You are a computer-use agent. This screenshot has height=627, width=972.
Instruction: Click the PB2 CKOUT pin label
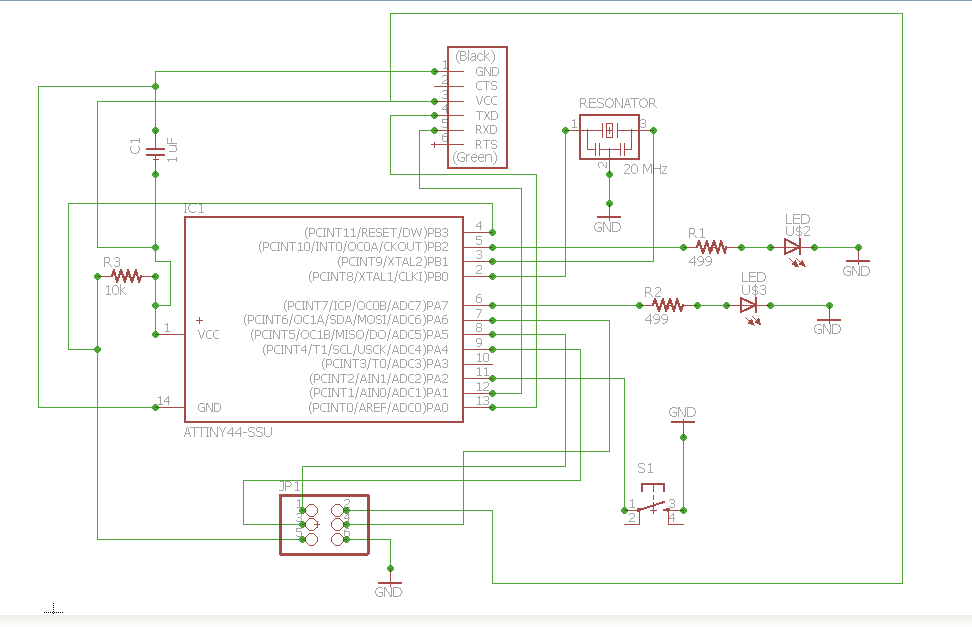point(353,247)
